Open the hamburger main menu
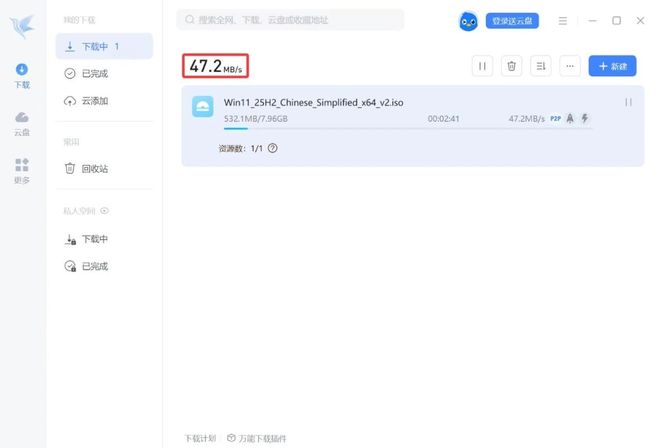Image resolution: width=660 pixels, height=448 pixels. tap(563, 21)
